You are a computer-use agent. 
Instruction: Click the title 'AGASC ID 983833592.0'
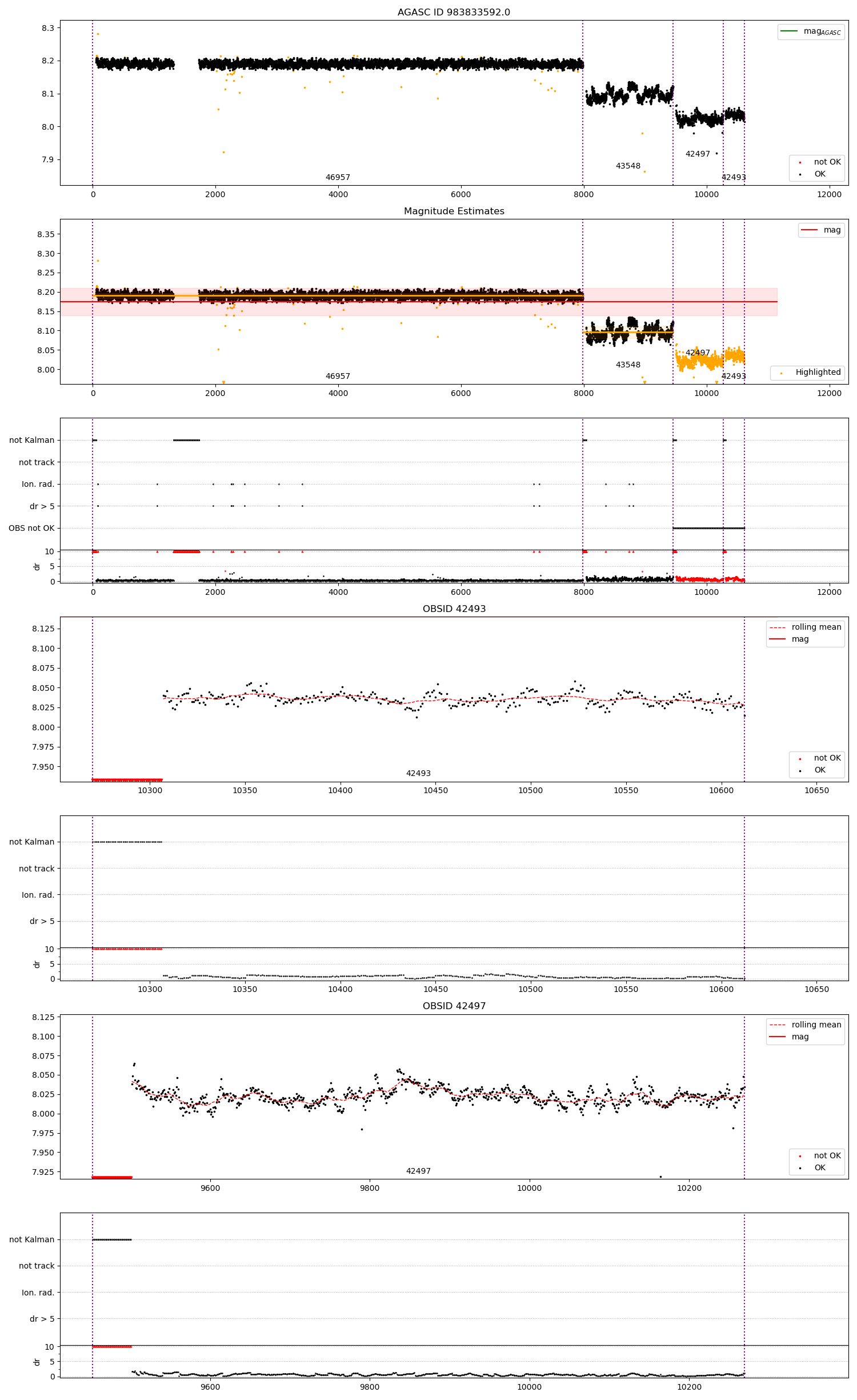point(454,12)
